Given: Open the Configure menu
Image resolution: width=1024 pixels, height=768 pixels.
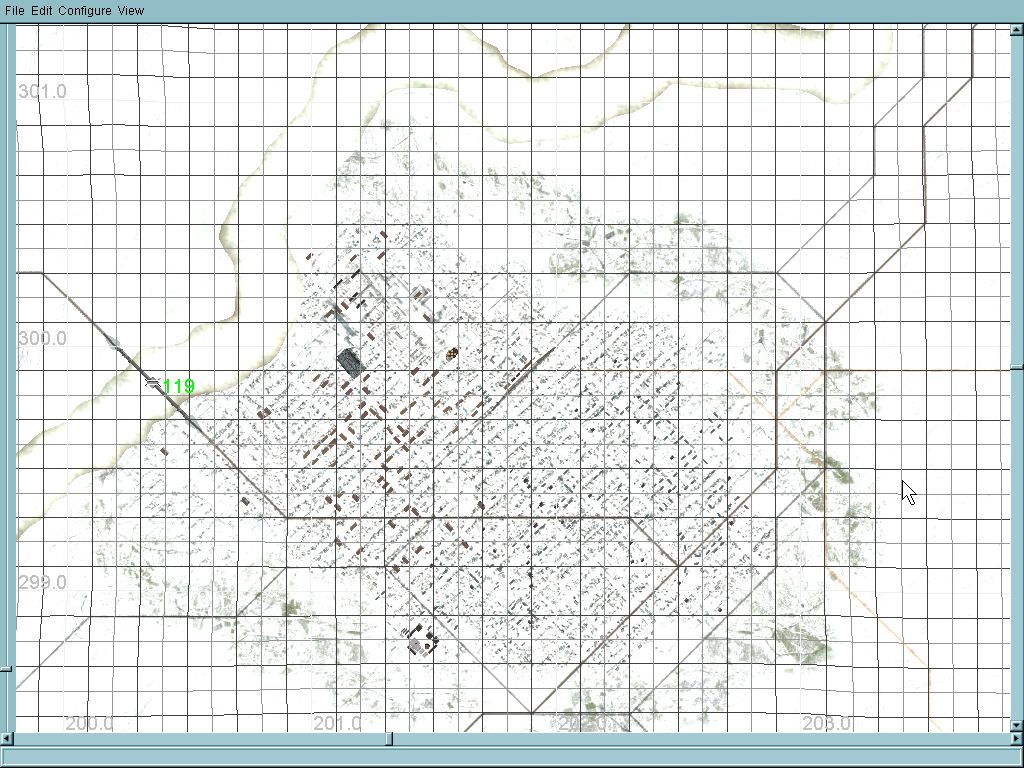Looking at the screenshot, I should click(85, 10).
